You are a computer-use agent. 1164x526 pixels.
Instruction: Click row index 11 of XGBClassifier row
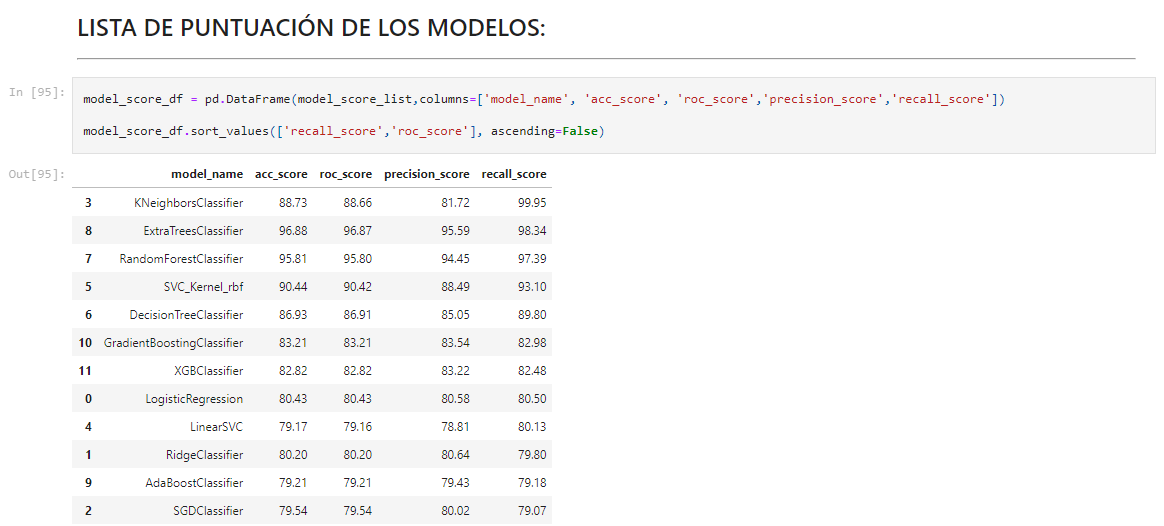[x=85, y=371]
